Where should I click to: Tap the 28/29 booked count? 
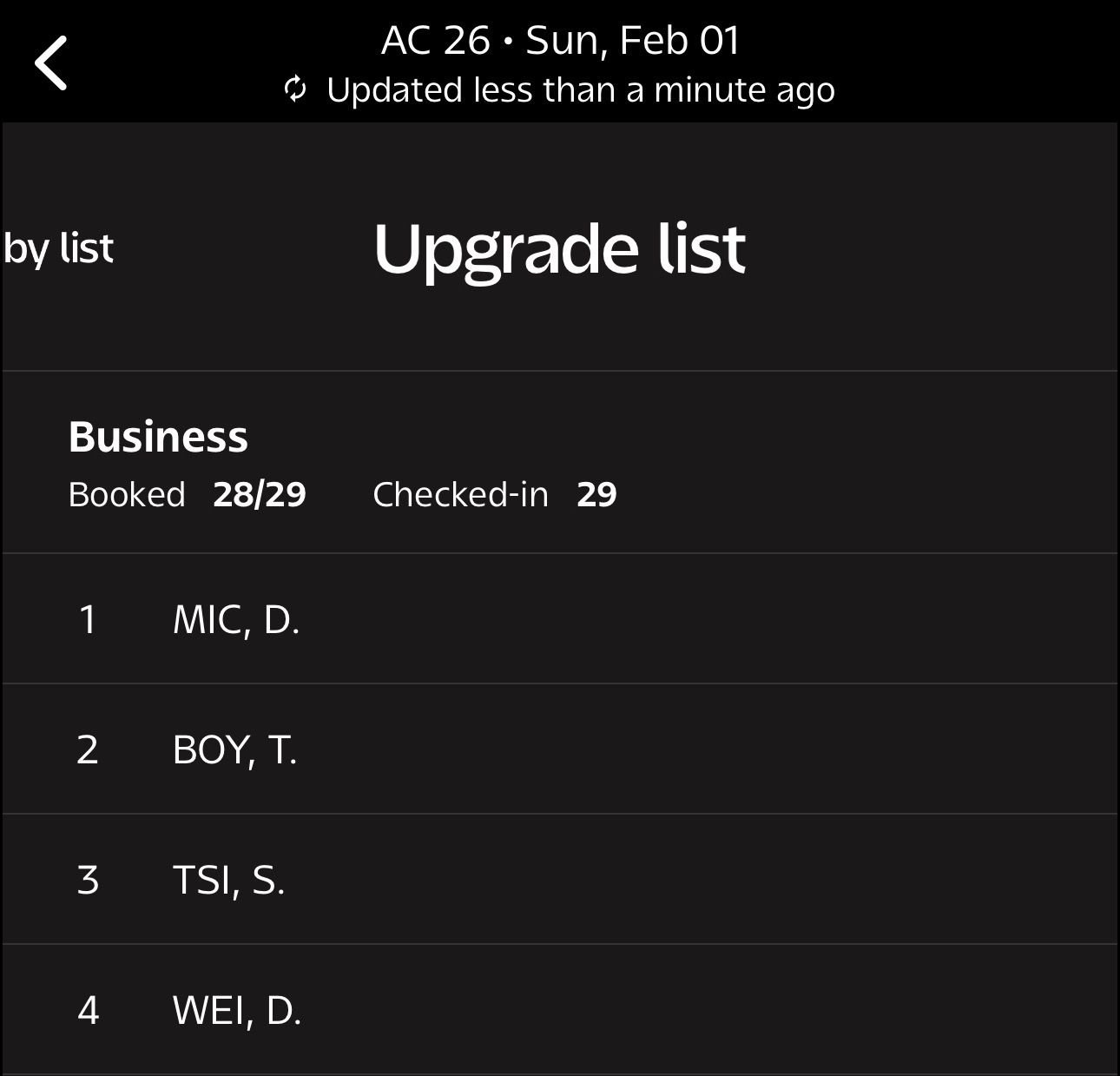coord(260,494)
